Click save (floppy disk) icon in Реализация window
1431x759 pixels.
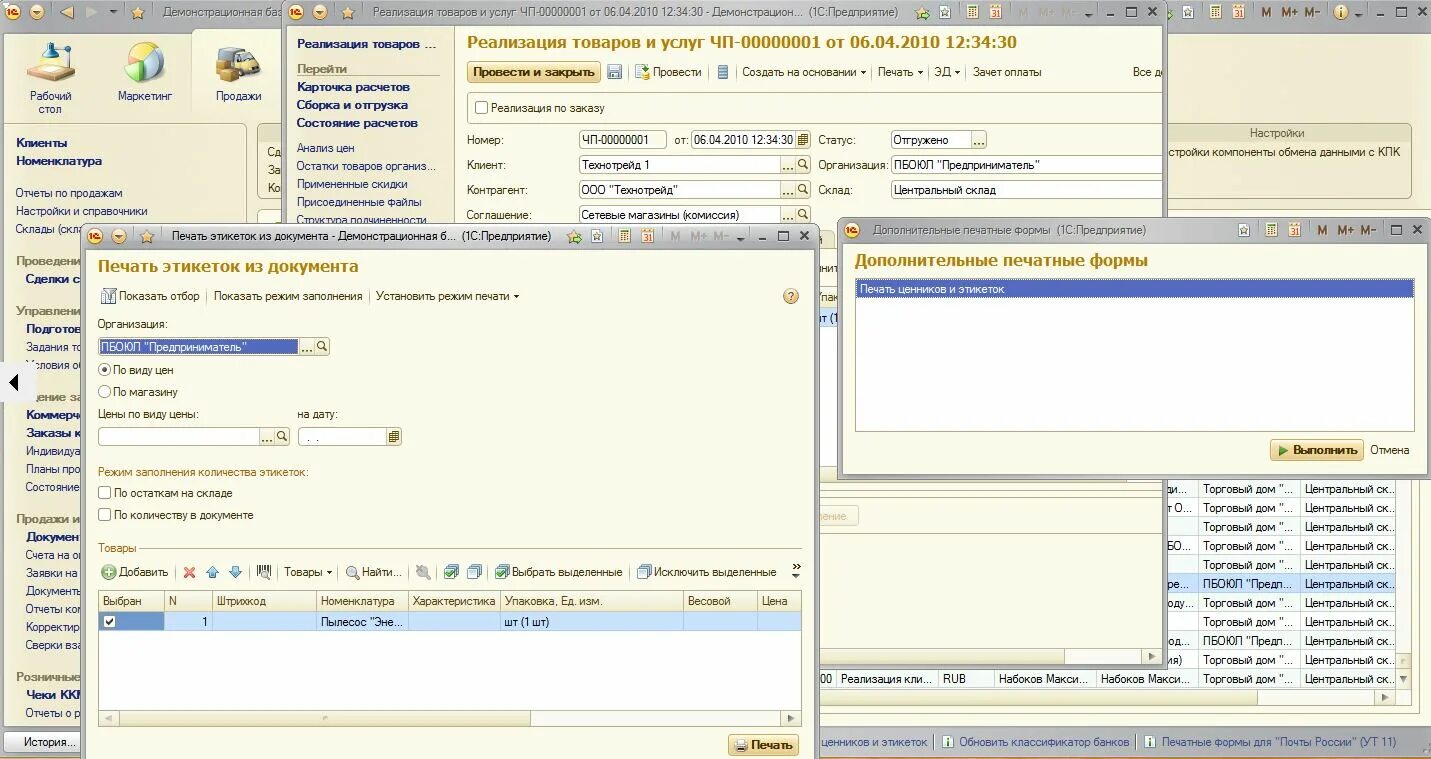pos(615,72)
